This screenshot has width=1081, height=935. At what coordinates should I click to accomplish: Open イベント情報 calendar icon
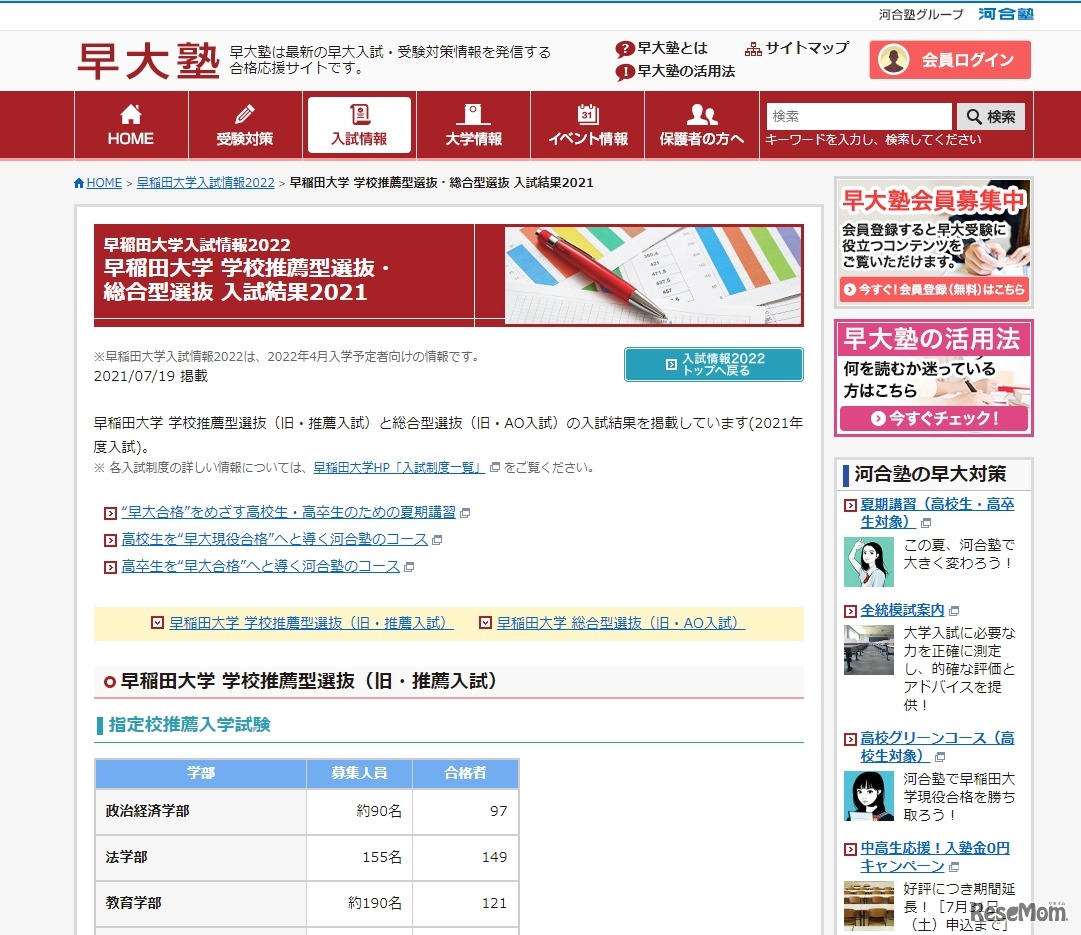pos(588,115)
